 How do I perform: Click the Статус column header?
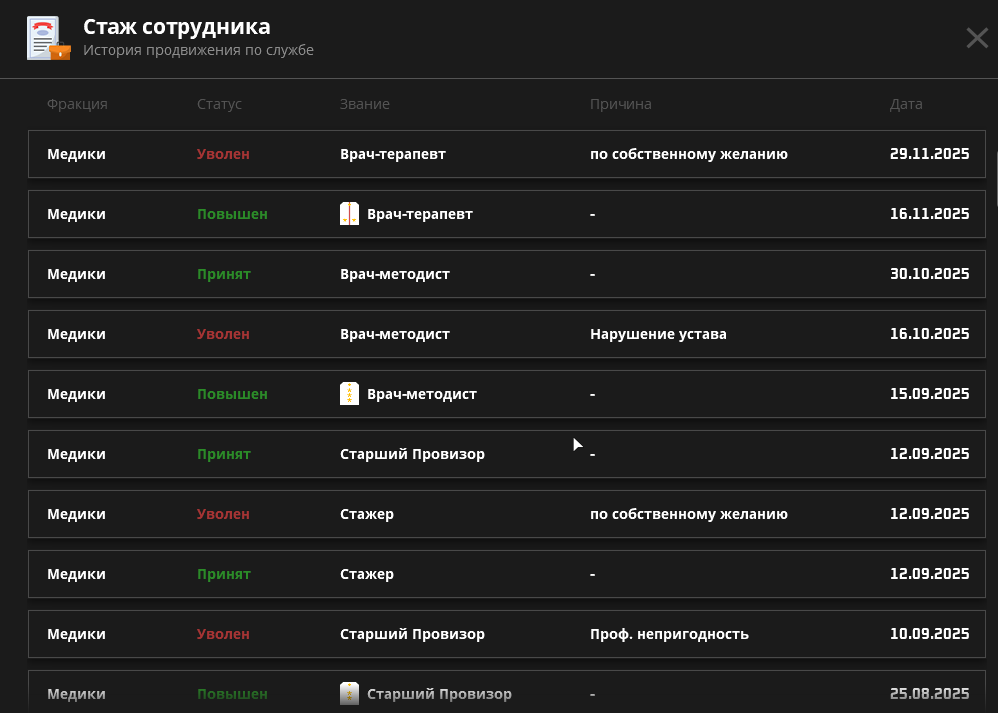pos(220,104)
